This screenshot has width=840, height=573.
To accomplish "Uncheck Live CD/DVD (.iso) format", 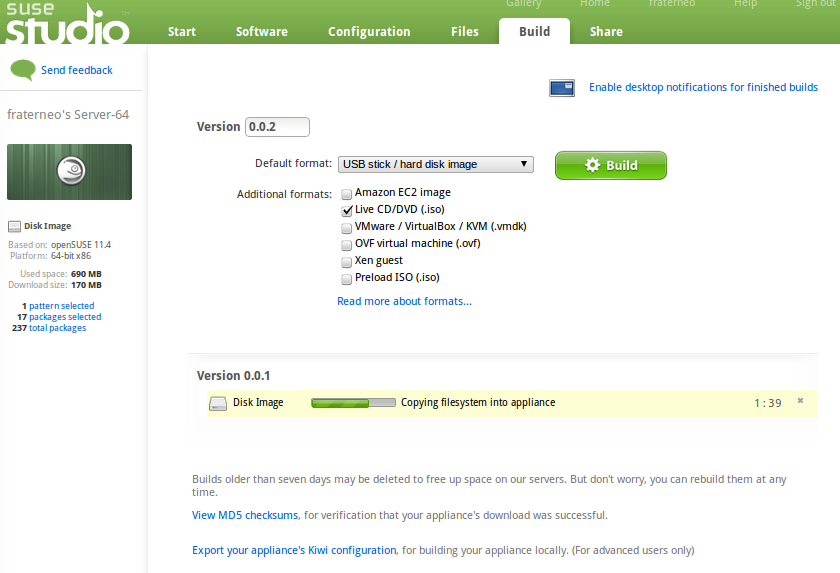I will 347,210.
